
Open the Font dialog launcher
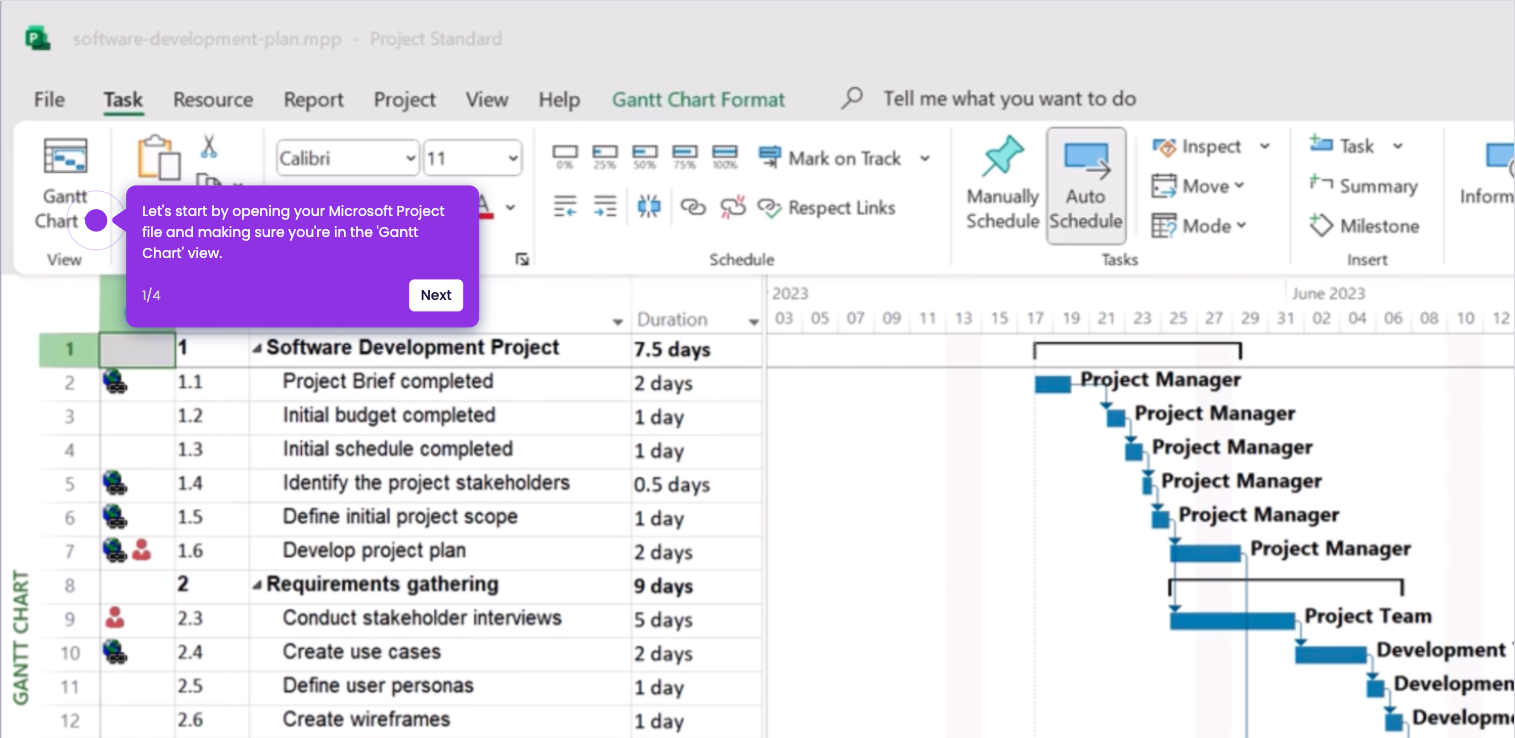tap(521, 260)
